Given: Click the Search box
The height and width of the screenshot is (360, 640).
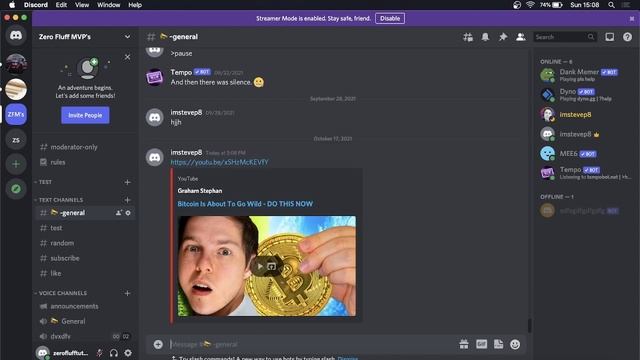Looking at the screenshot, I should pyautogui.click(x=564, y=37).
